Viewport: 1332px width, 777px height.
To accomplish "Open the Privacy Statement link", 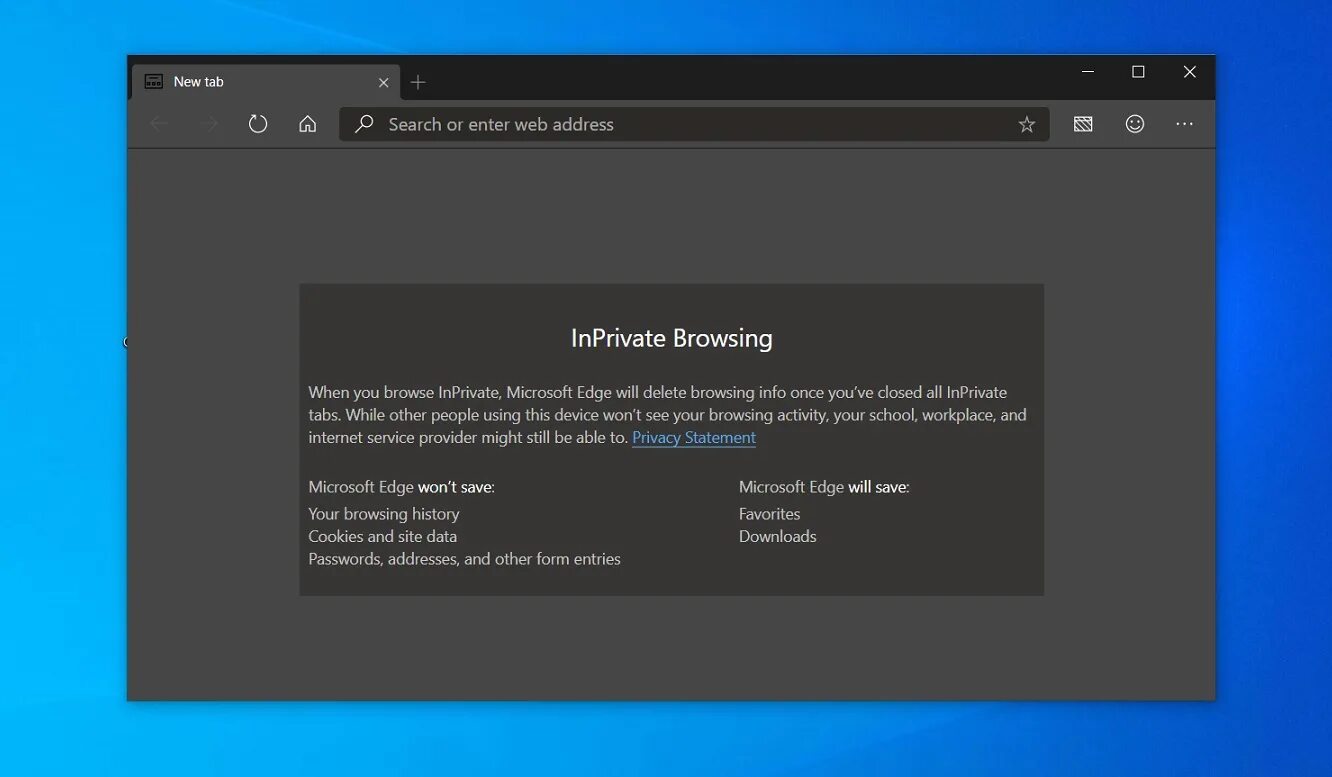I will coord(694,438).
